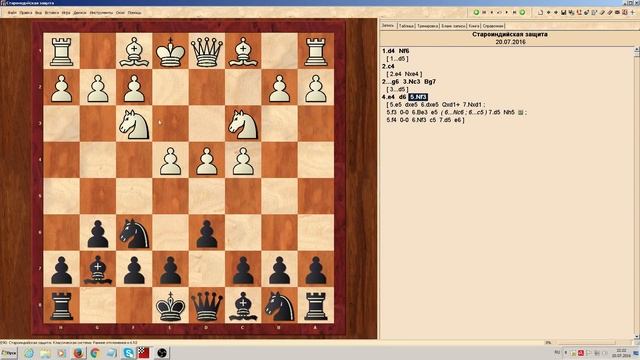Create a new game with blank page icon
This screenshot has height=360, width=640.
click(x=541, y=12)
